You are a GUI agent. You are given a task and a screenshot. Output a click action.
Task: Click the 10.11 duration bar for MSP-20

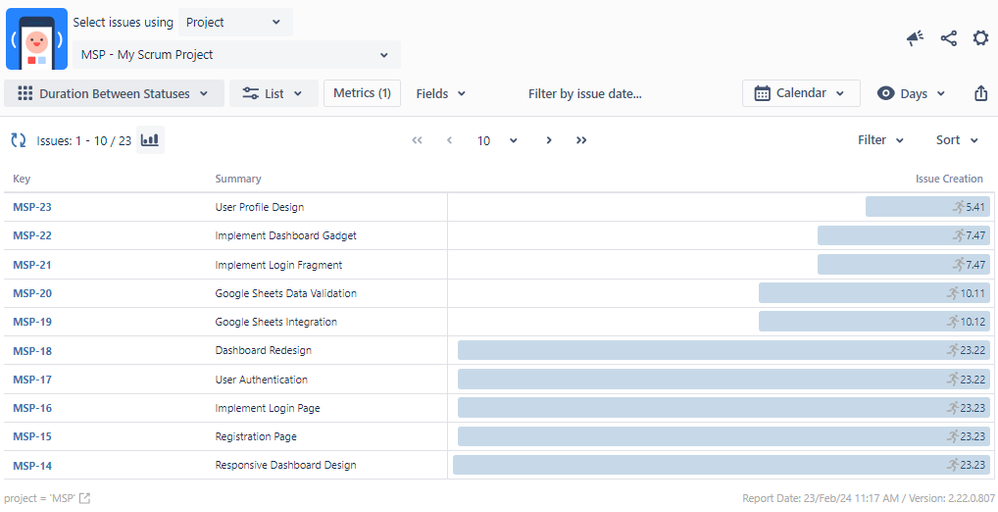pyautogui.click(x=875, y=293)
